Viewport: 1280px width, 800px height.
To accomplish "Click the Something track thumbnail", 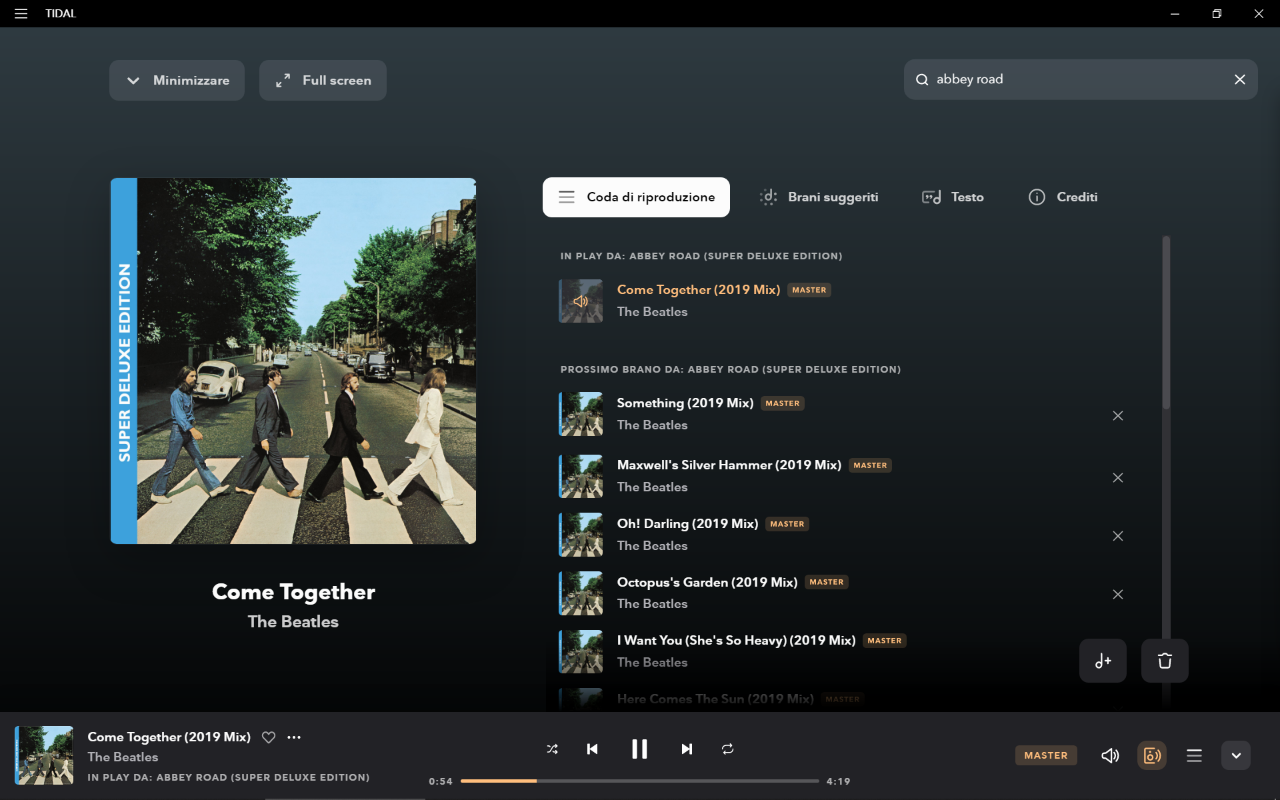I will (581, 414).
